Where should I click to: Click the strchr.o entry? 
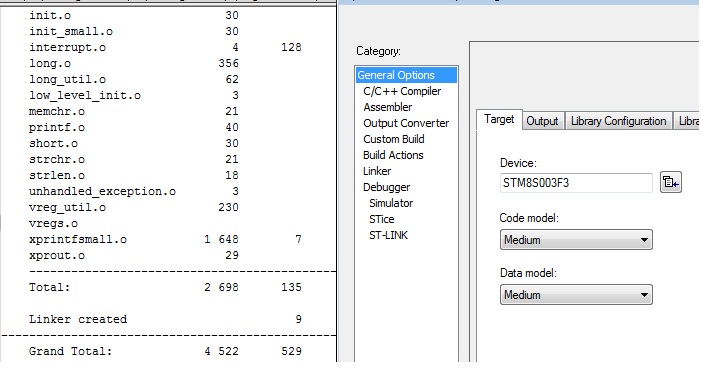57,160
